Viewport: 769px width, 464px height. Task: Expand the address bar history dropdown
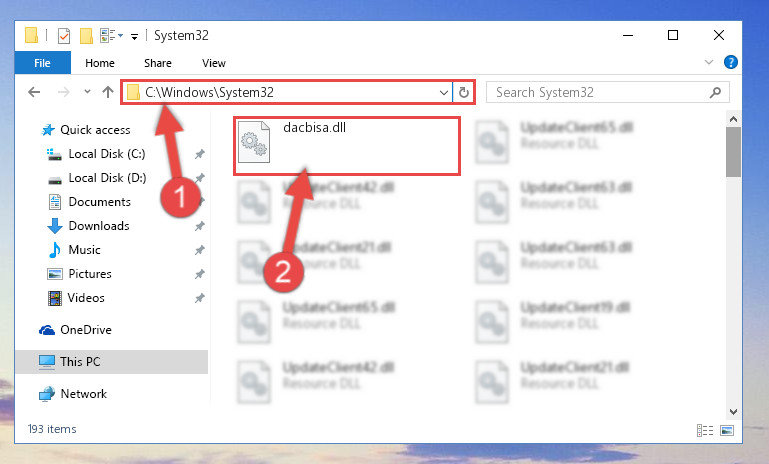(x=443, y=92)
